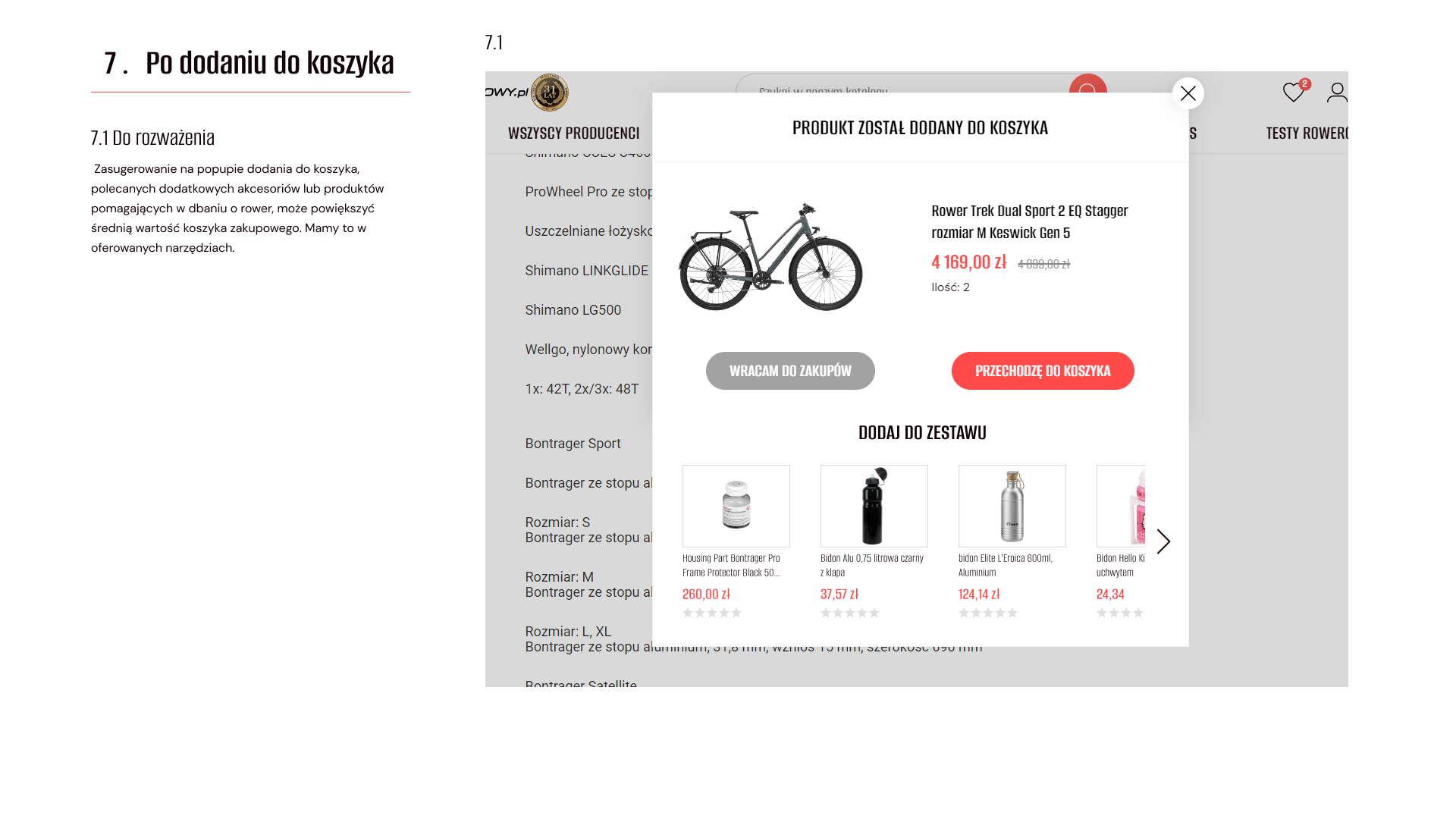1456x819 pixels.
Task: Open the wishlist heart icon
Action: click(1293, 93)
